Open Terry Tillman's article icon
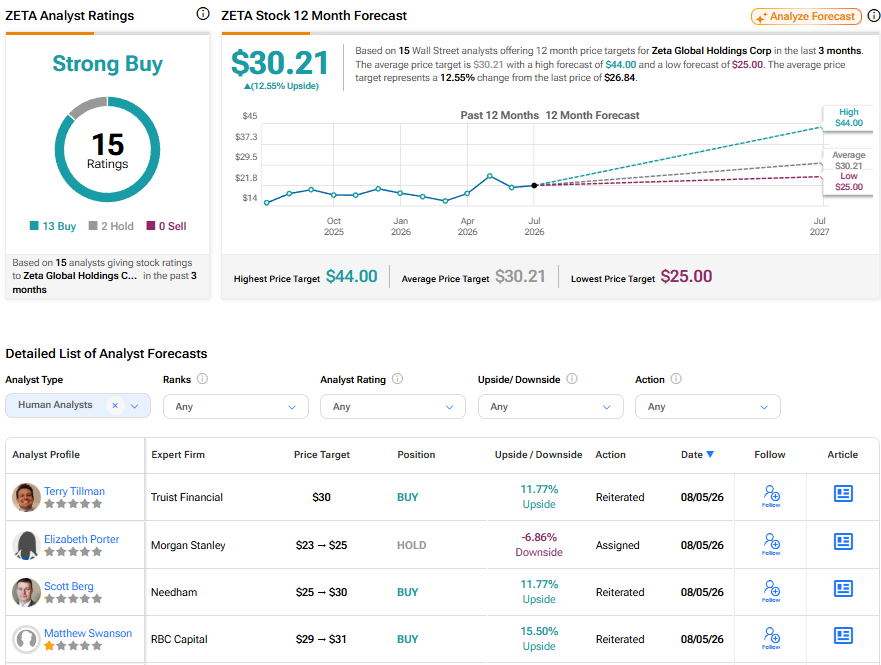This screenshot has height=665, width=881. [843, 494]
